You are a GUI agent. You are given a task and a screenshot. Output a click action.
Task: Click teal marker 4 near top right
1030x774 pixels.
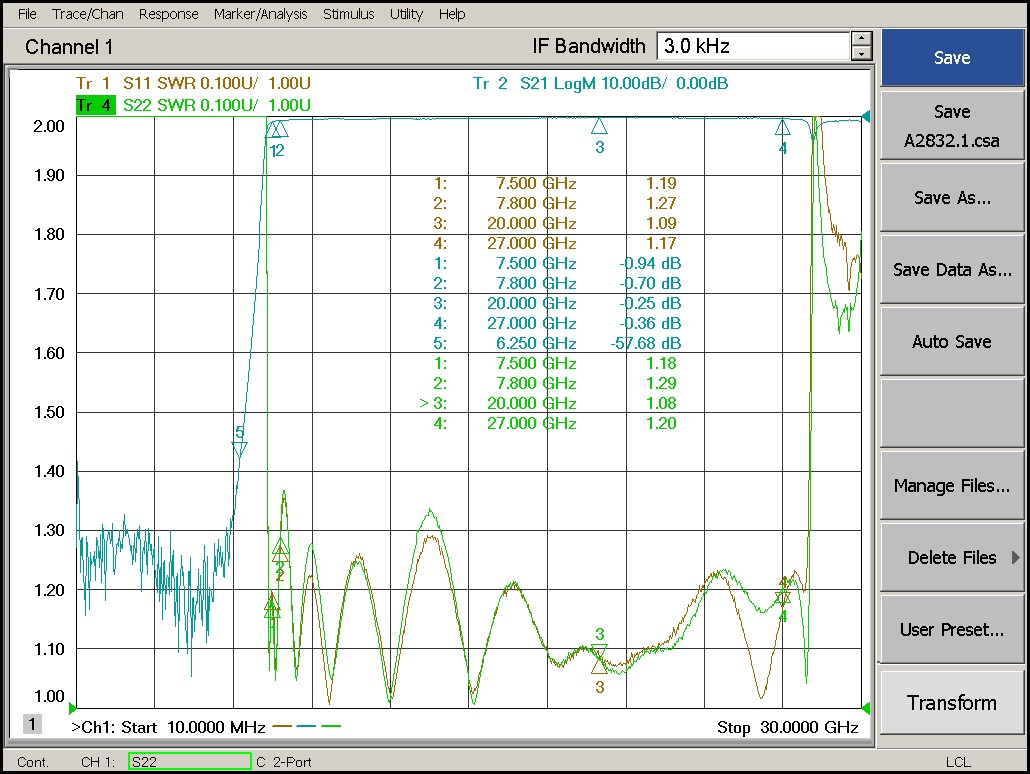(x=782, y=127)
